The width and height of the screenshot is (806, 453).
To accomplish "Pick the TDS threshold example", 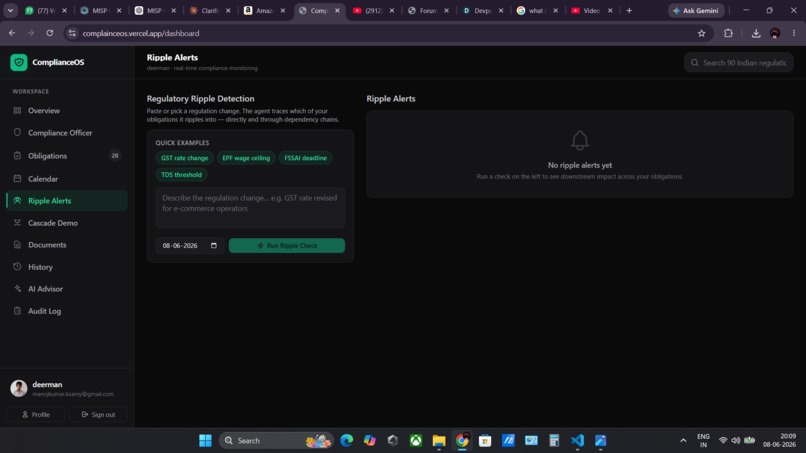I will pos(181,175).
